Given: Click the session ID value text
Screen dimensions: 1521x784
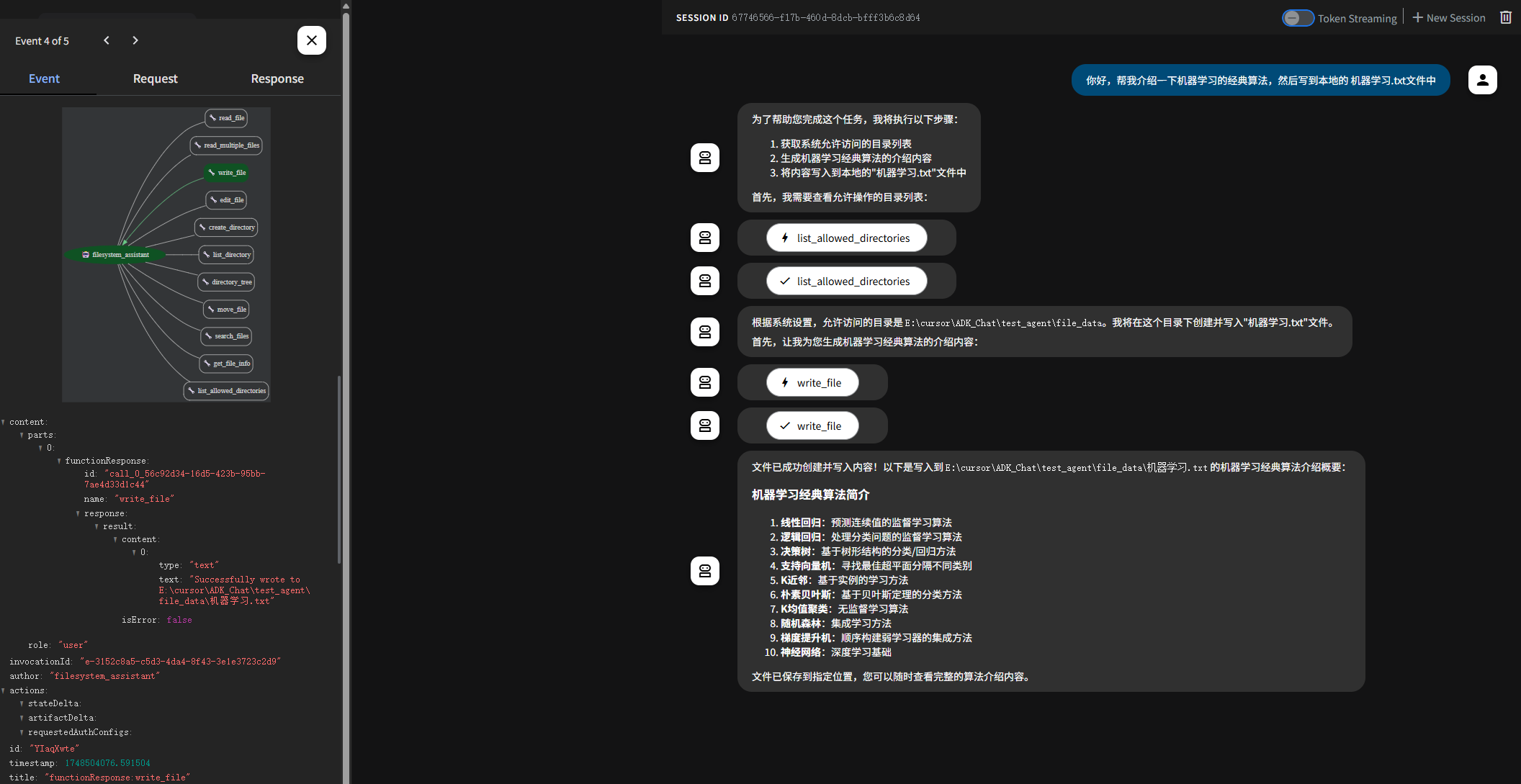Looking at the screenshot, I should (x=826, y=17).
